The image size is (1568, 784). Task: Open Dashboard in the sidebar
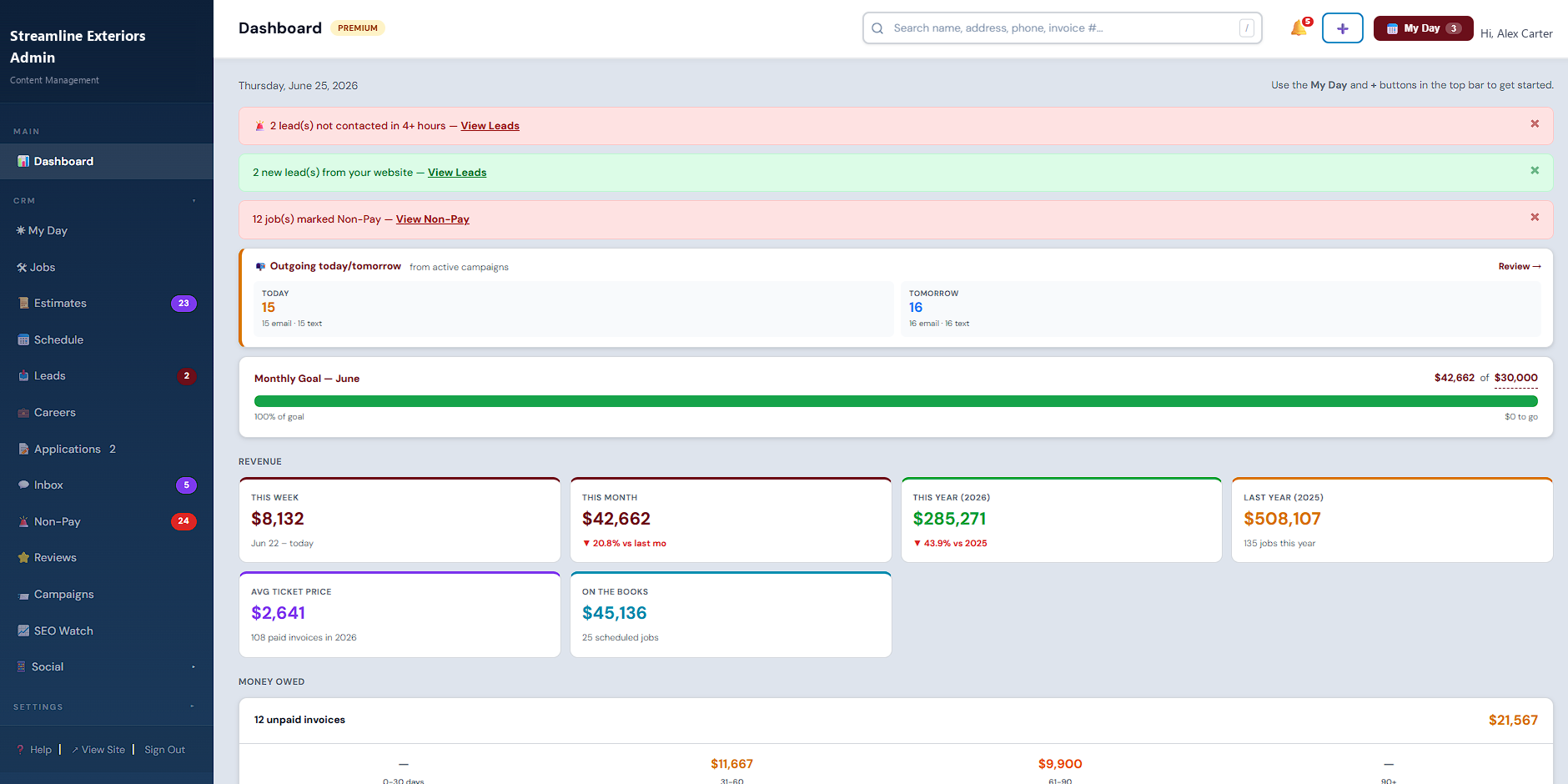pyautogui.click(x=107, y=161)
